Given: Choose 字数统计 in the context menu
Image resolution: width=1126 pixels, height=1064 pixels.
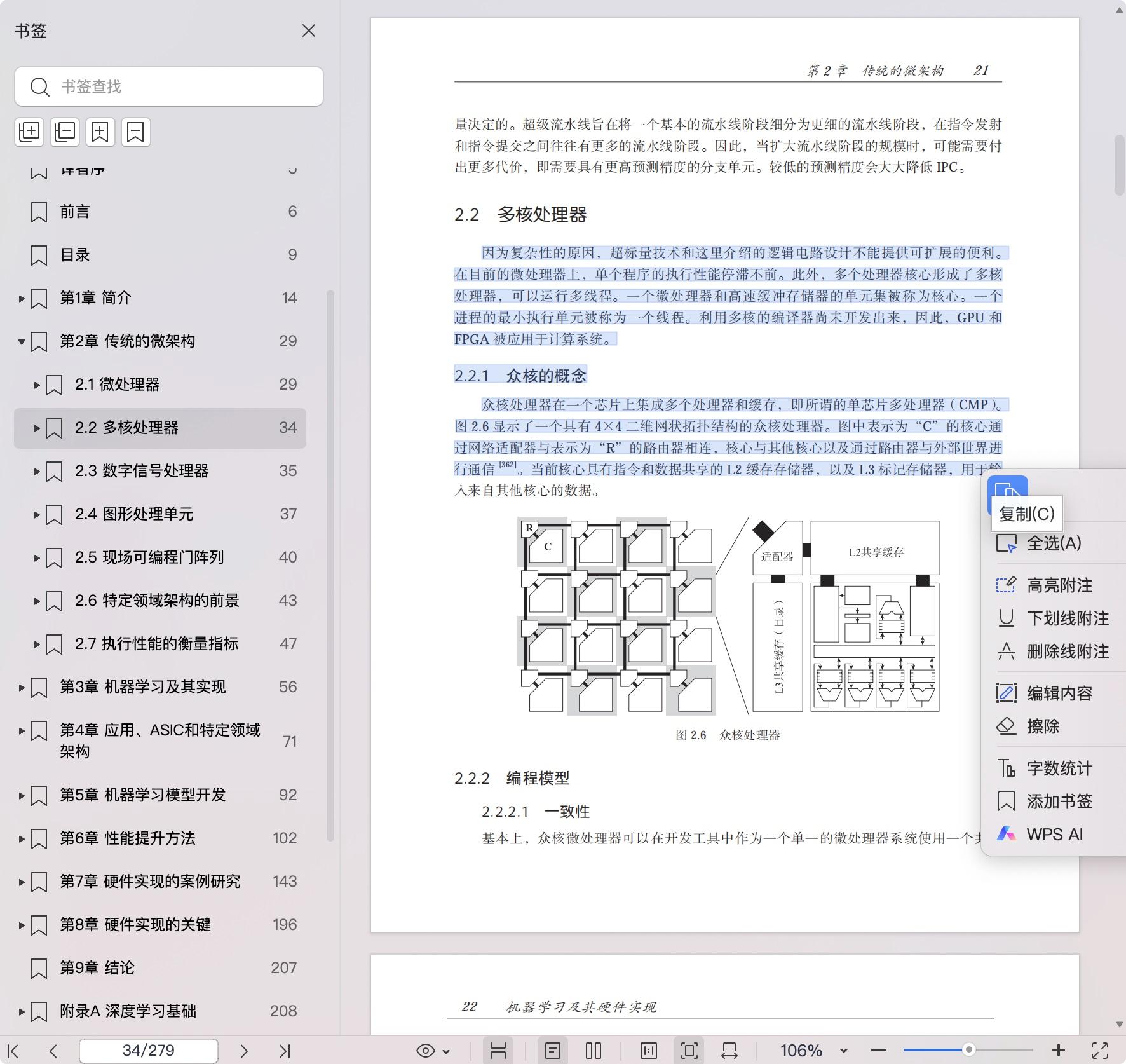Looking at the screenshot, I should 1059,768.
